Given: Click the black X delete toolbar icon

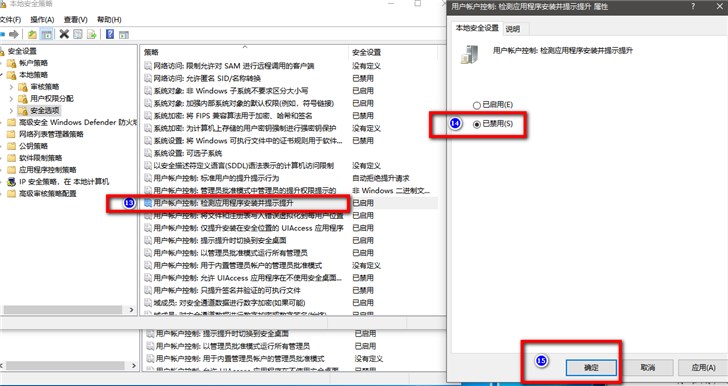Looking at the screenshot, I should coord(64,34).
